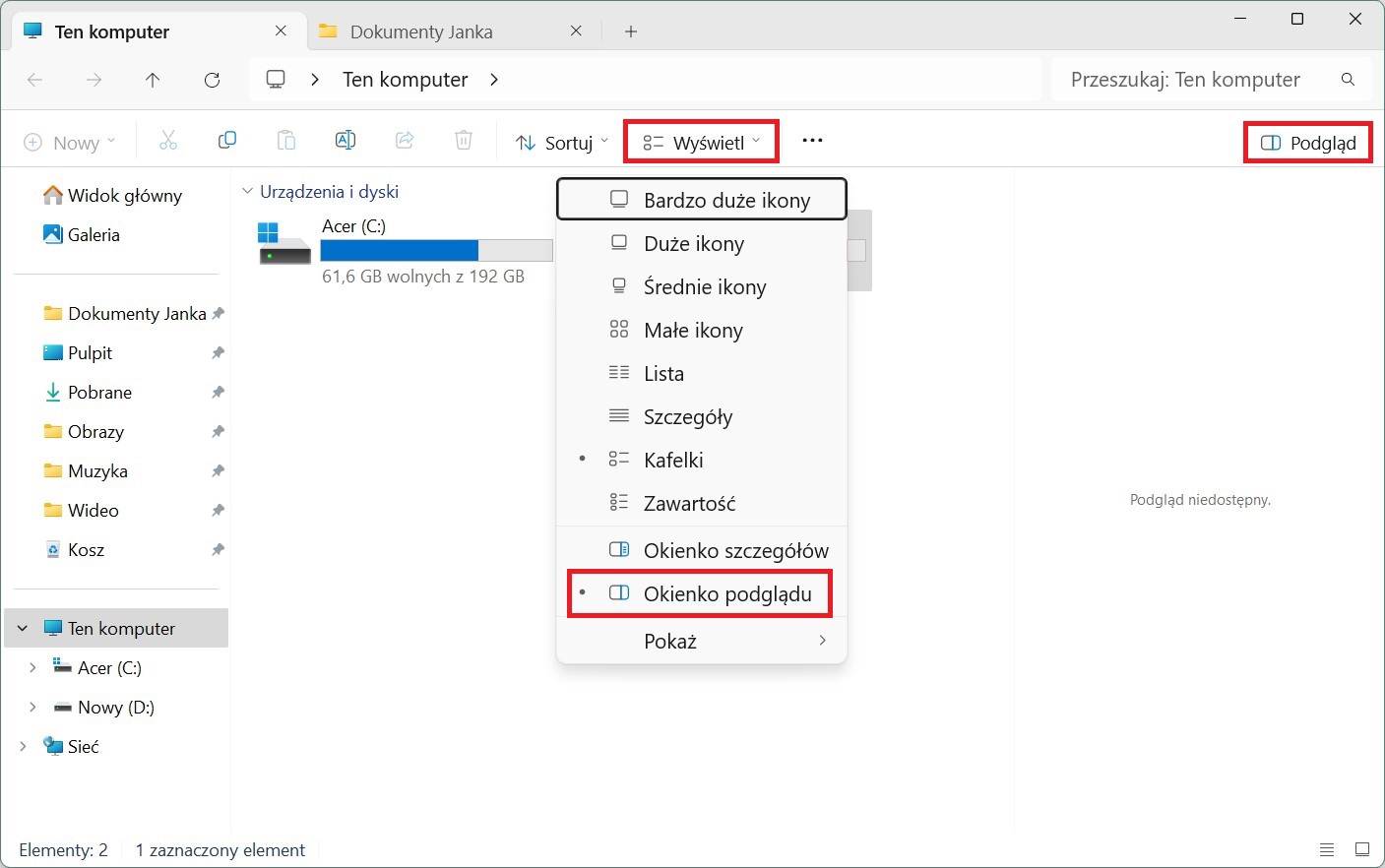
Task: Click the Back navigation arrow
Action: [x=35, y=80]
